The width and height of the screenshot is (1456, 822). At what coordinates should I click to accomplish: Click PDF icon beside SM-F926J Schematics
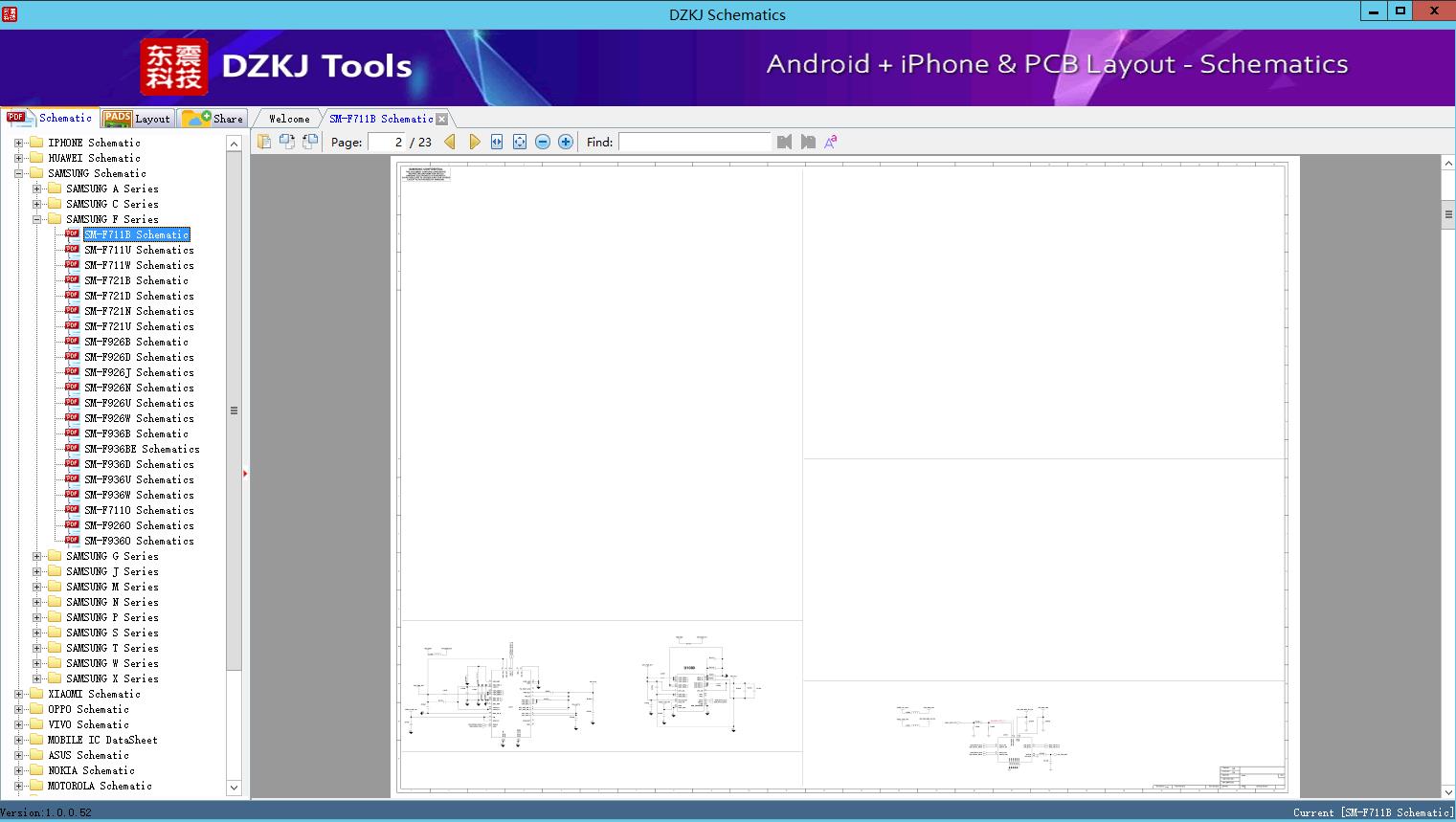[x=72, y=372]
